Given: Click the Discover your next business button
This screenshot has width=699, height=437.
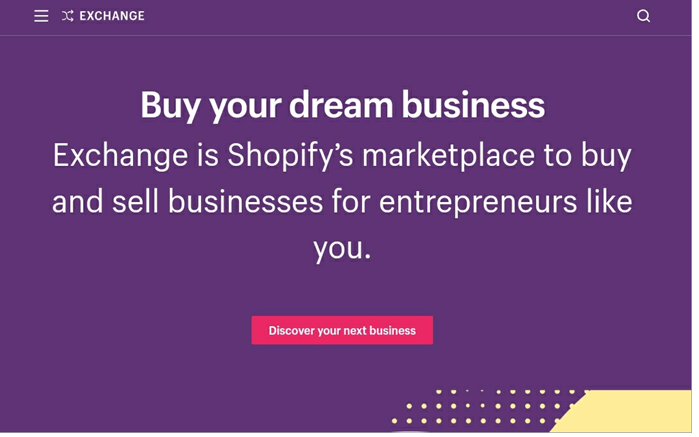Looking at the screenshot, I should tap(342, 330).
